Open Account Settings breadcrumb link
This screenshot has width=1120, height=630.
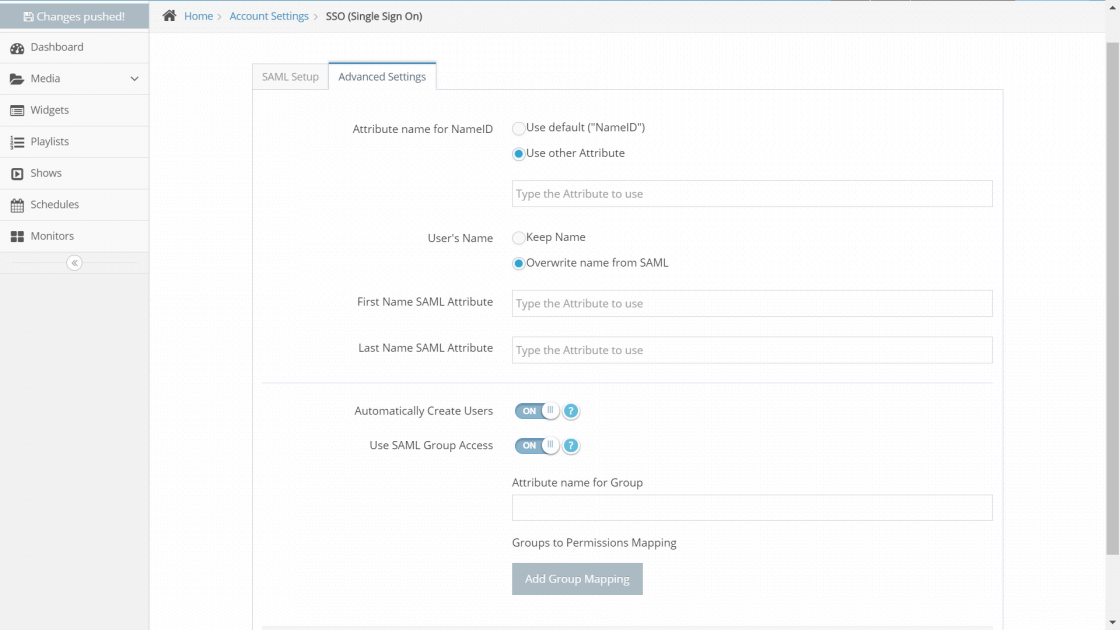click(269, 15)
